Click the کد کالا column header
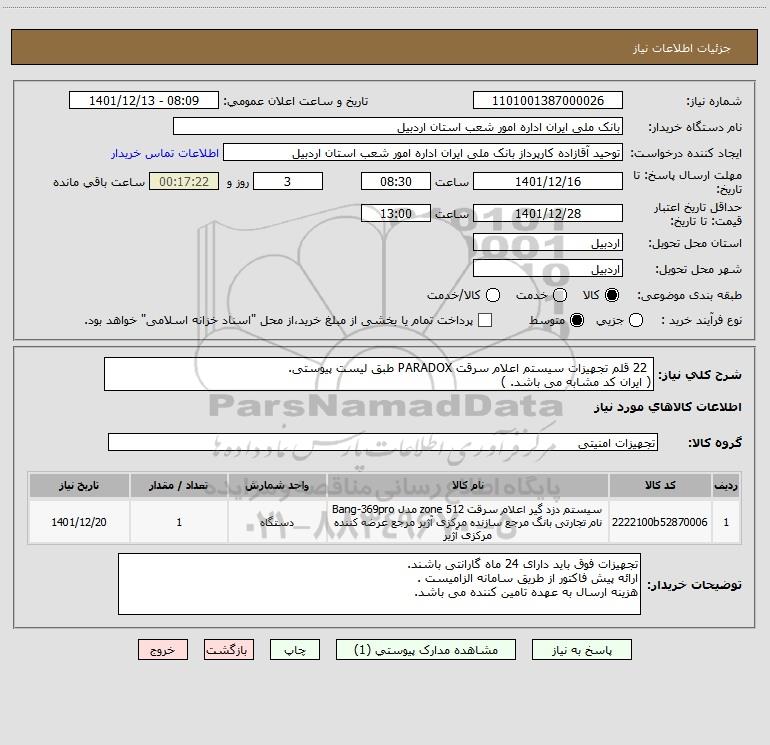 [660, 485]
